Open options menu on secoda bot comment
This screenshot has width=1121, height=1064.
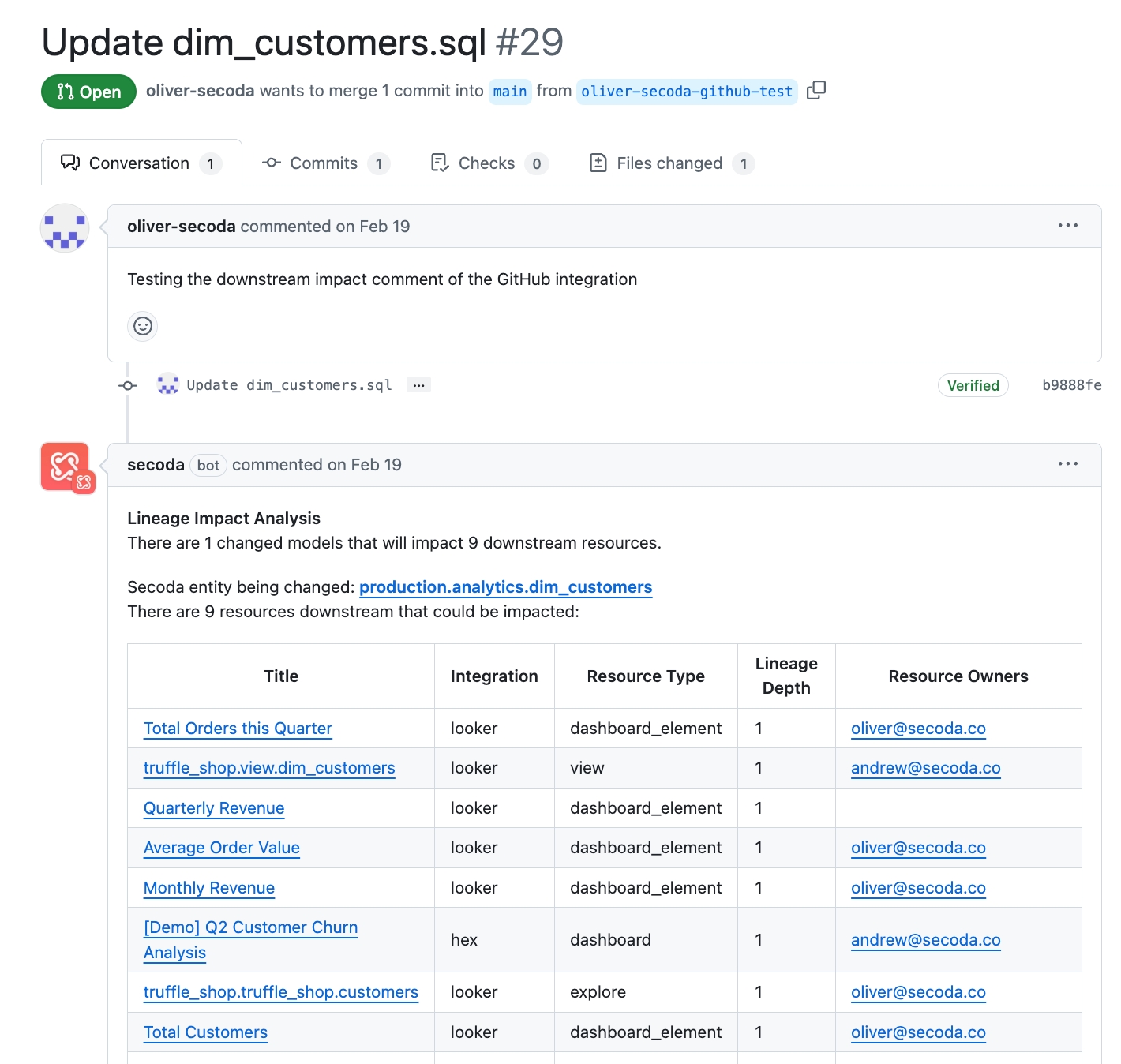point(1067,464)
